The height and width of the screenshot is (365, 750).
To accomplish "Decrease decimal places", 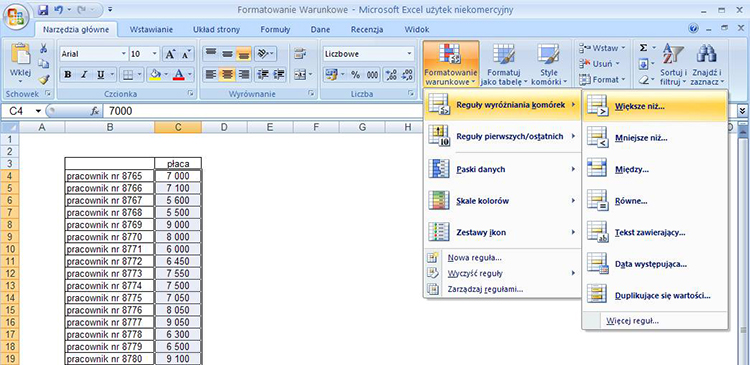I will pos(408,75).
